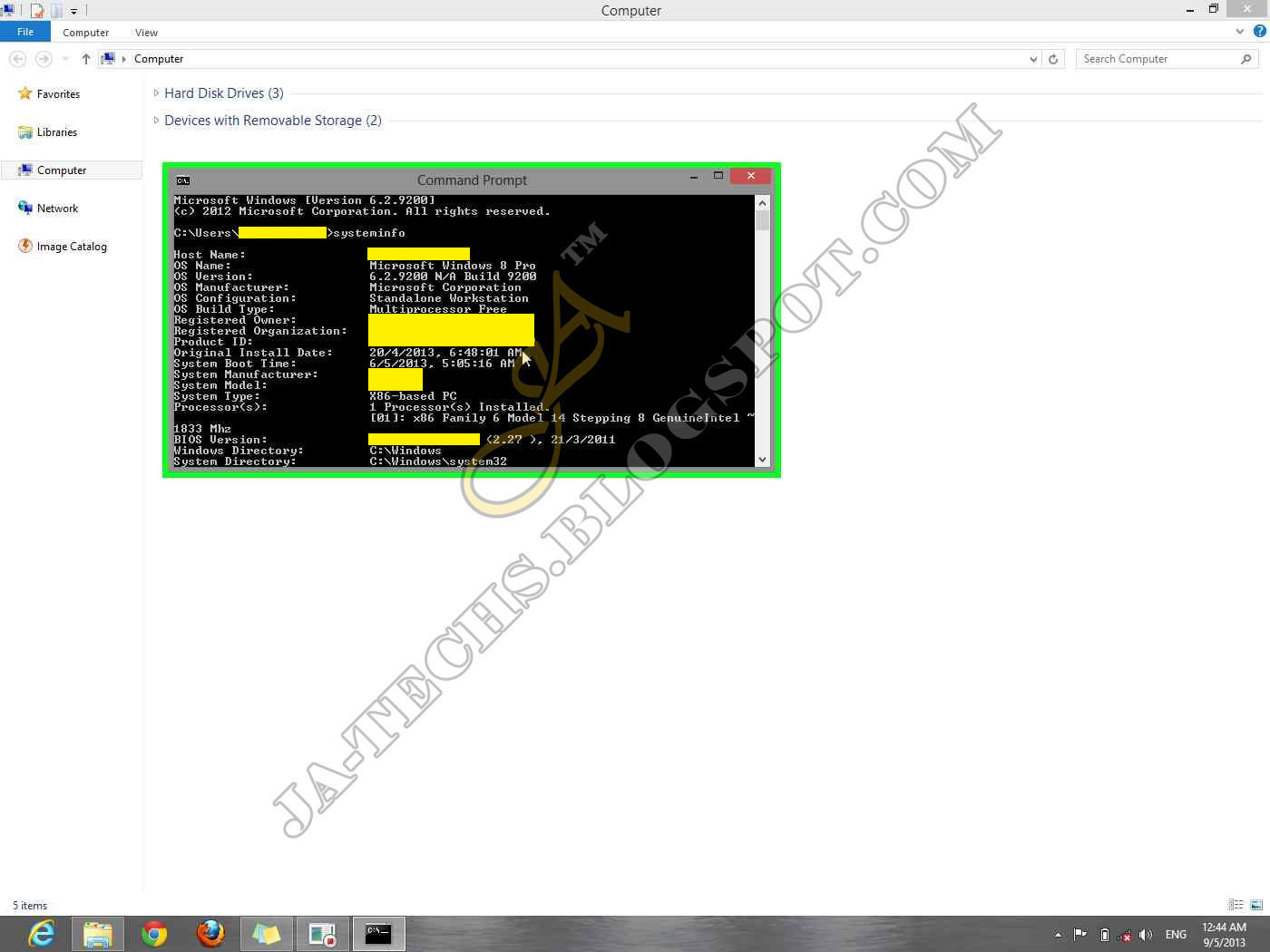Open Google Chrome from the taskbar
The width and height of the screenshot is (1270, 952).
coord(152,934)
